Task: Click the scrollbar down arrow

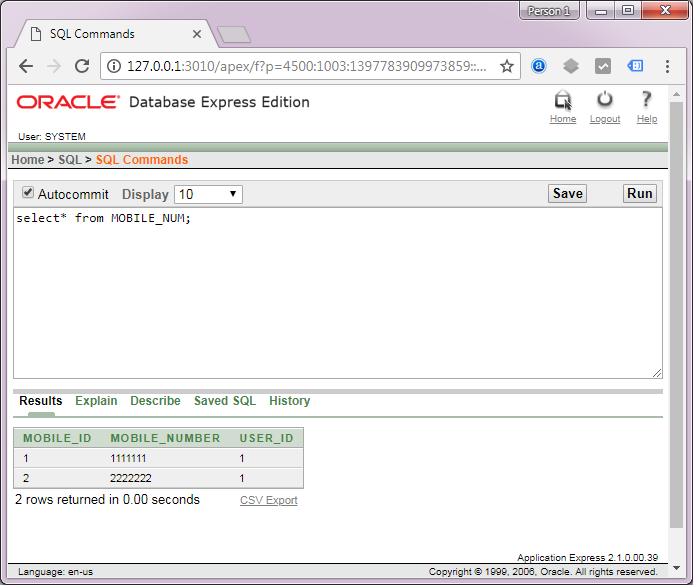Action: tap(676, 568)
